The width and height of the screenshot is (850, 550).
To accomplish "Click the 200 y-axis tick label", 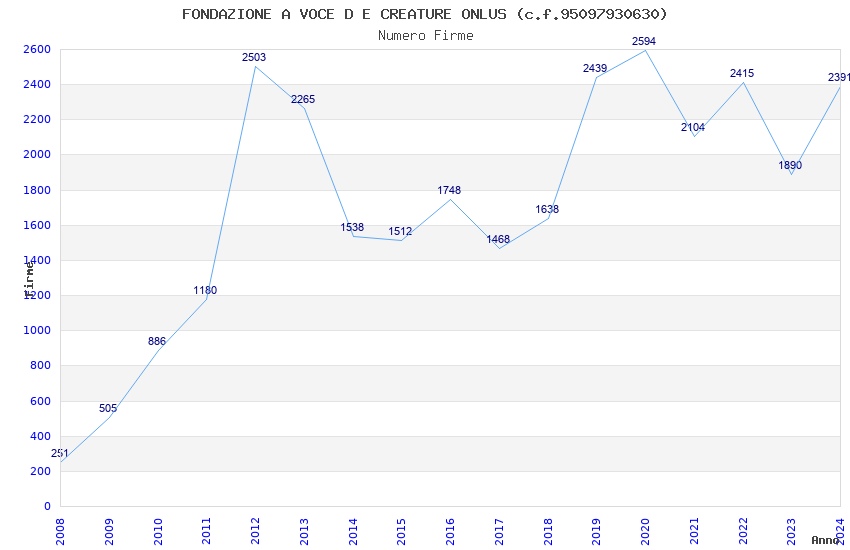I will 40,471.
